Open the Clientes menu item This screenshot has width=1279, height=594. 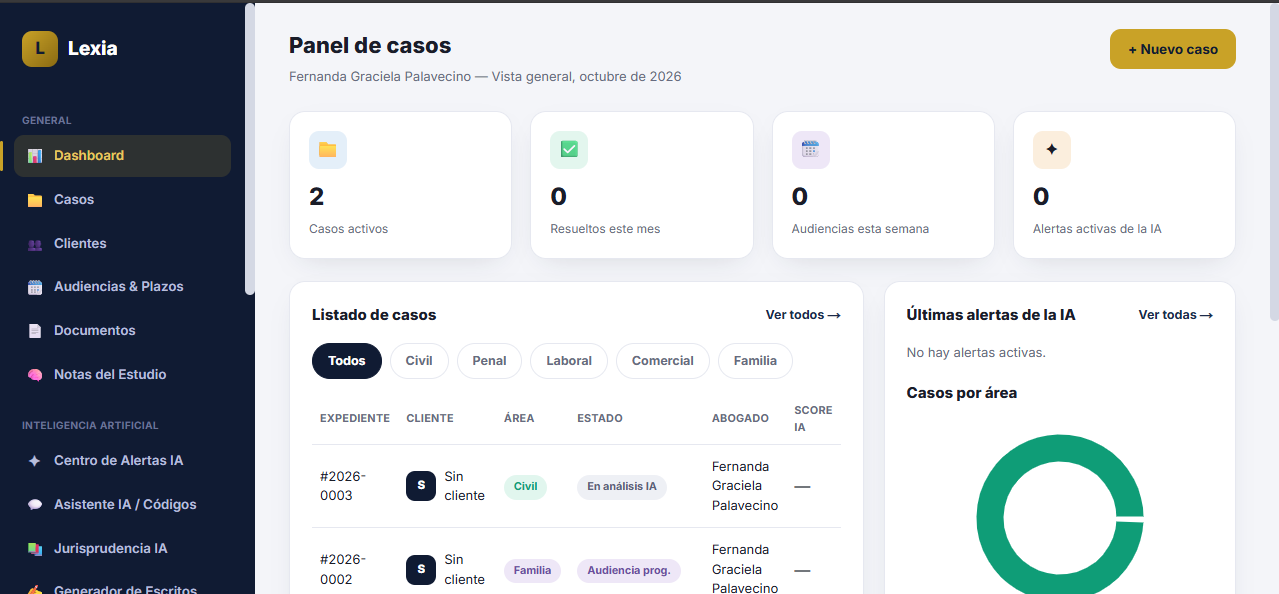(x=122, y=244)
